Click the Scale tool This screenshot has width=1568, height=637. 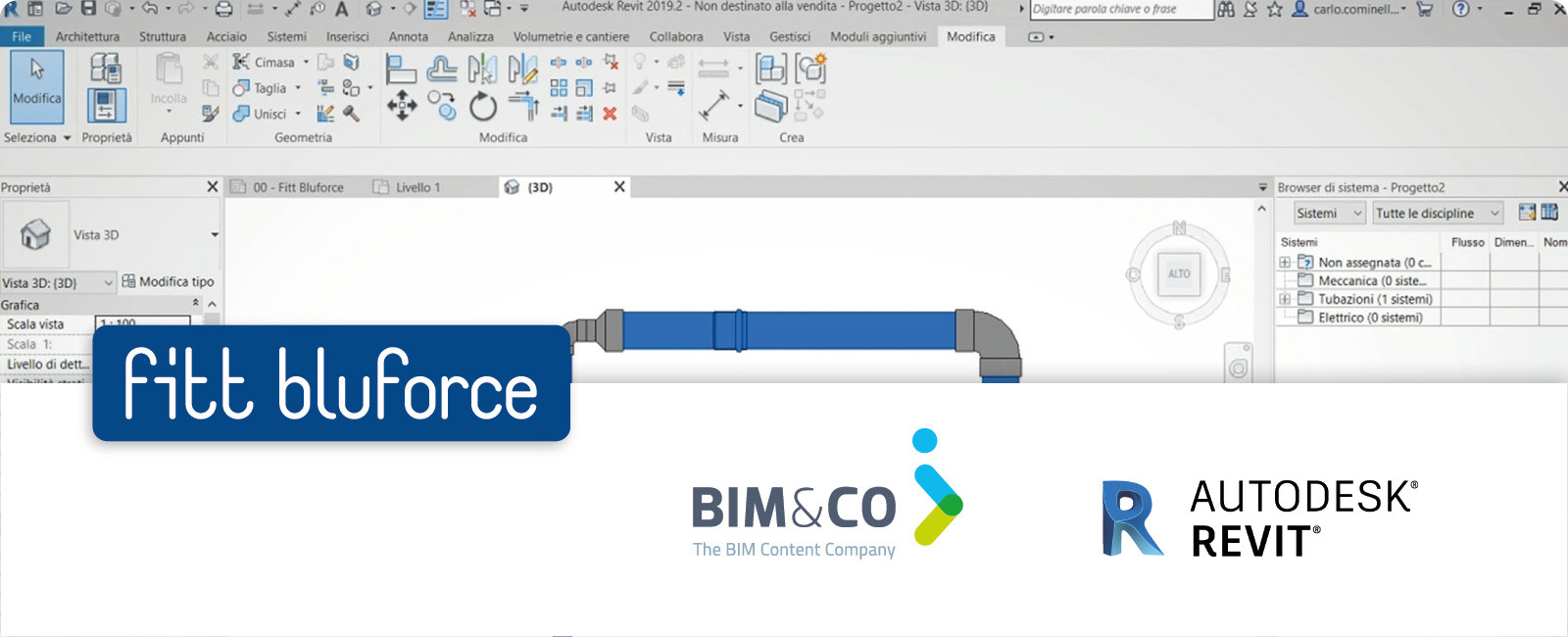[x=584, y=88]
